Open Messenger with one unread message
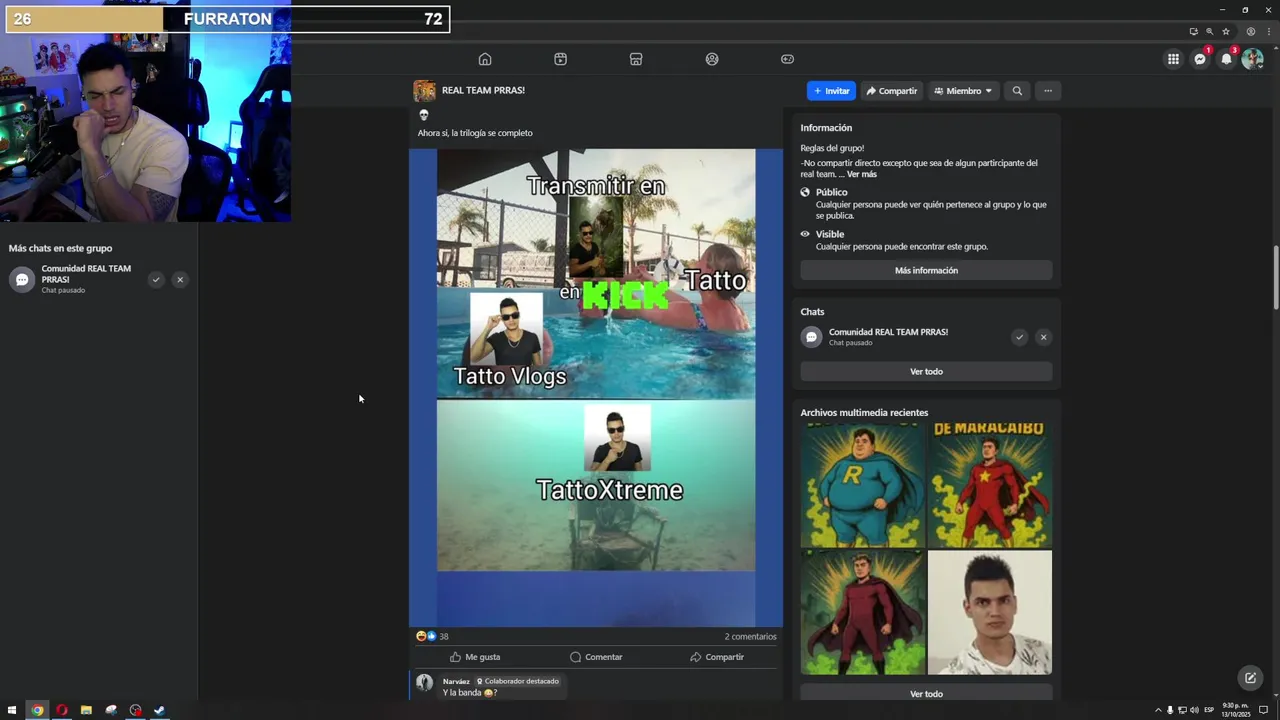The image size is (1280, 720). click(1200, 59)
